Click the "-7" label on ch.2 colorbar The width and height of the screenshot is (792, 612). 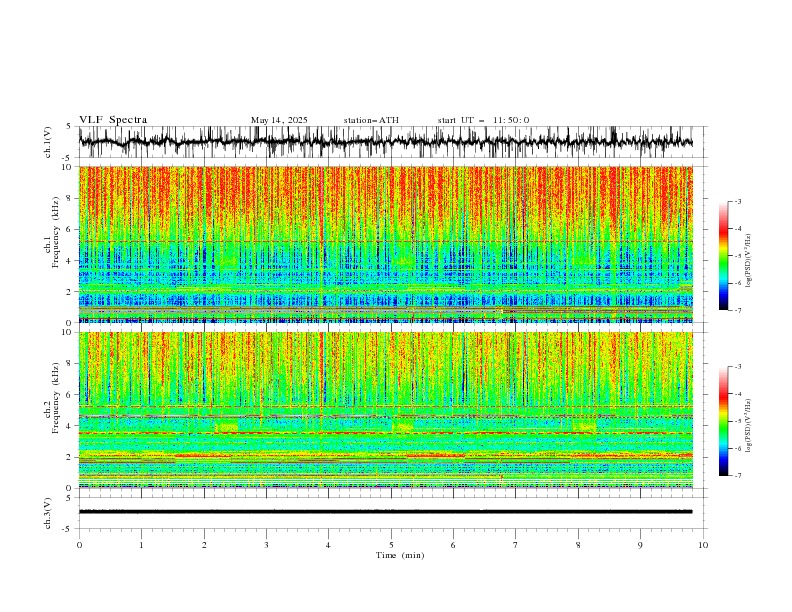[738, 476]
